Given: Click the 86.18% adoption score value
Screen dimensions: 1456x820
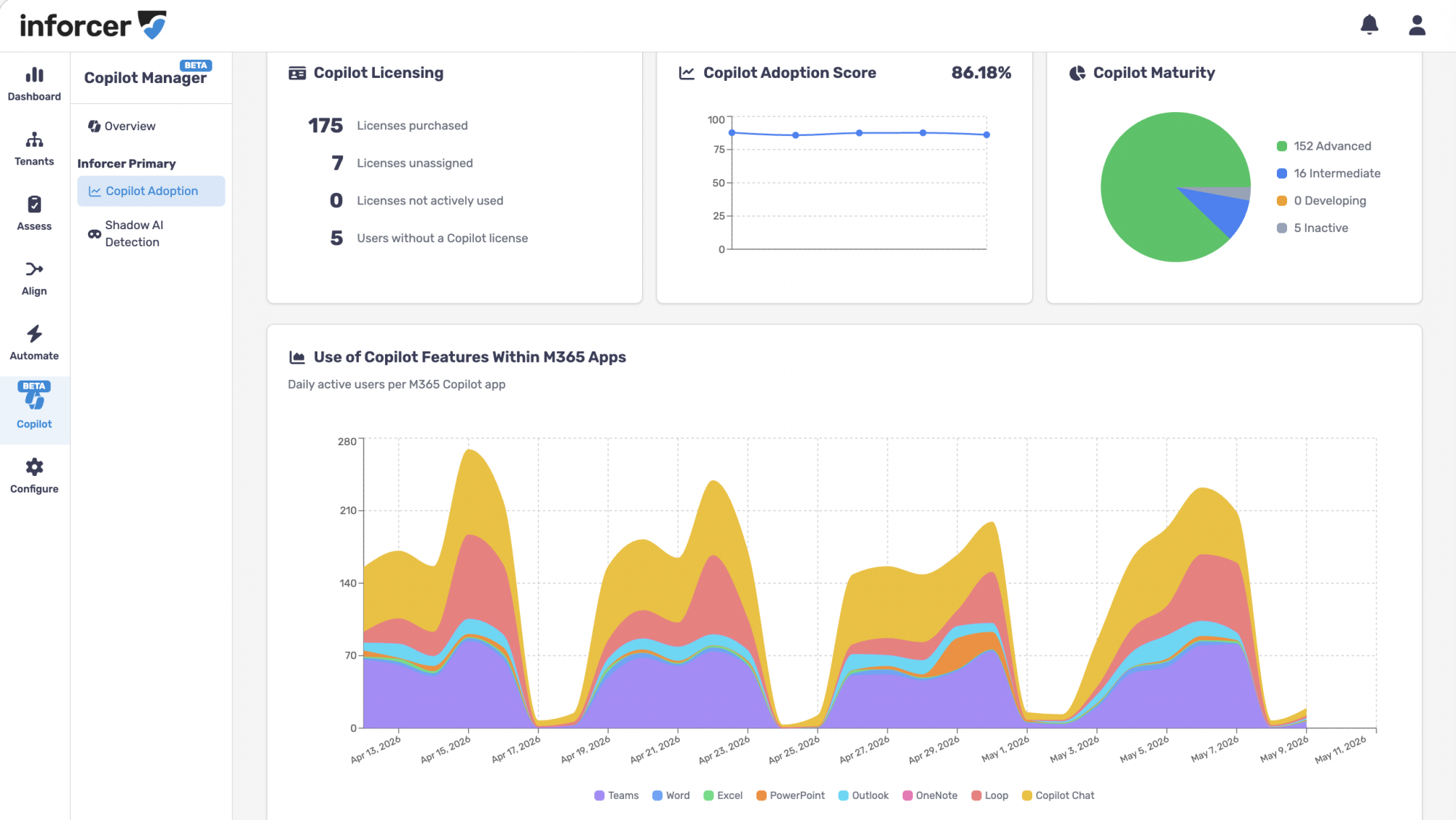Looking at the screenshot, I should coord(981,73).
